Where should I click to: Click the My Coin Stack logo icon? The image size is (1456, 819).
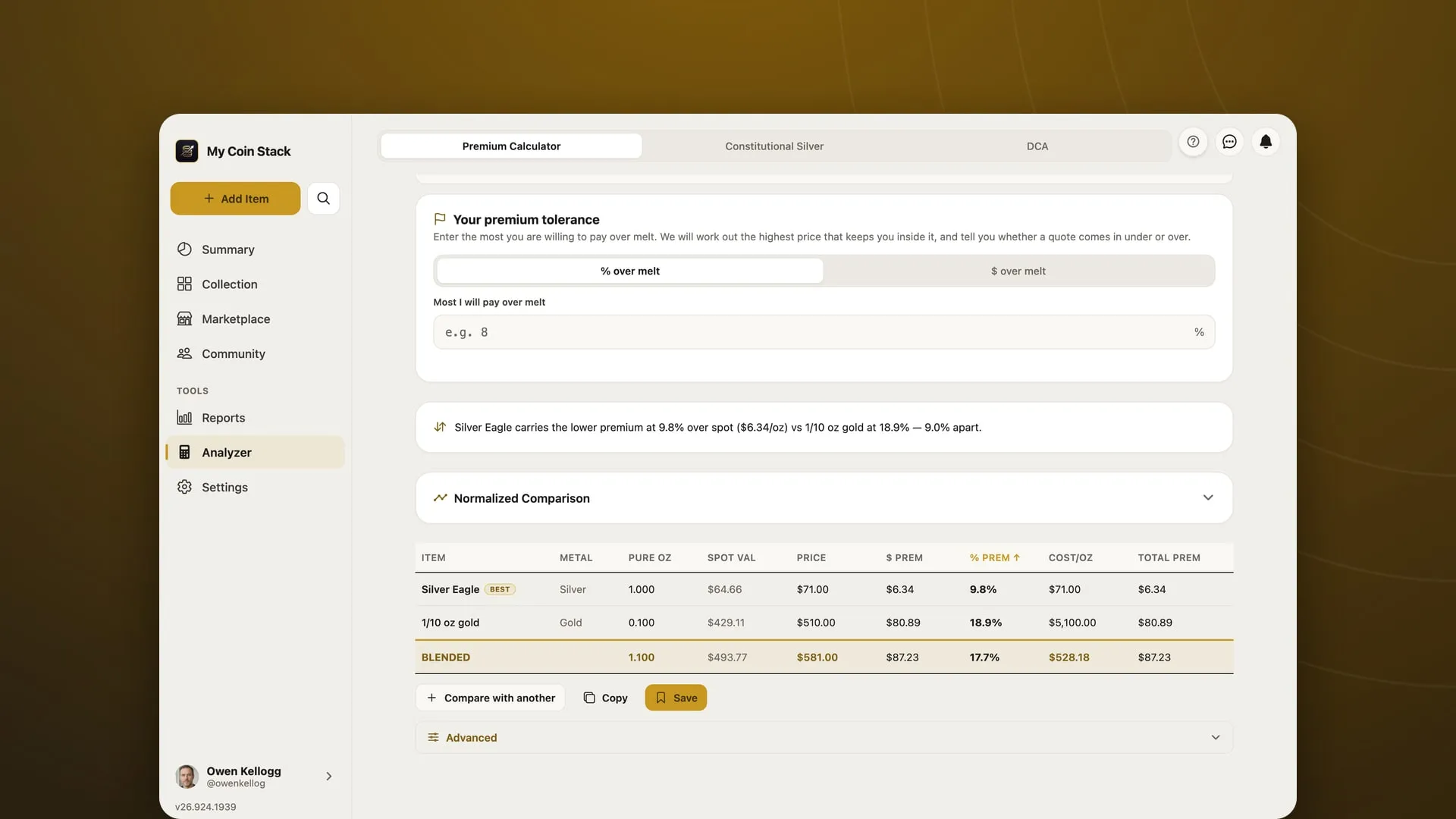(187, 151)
